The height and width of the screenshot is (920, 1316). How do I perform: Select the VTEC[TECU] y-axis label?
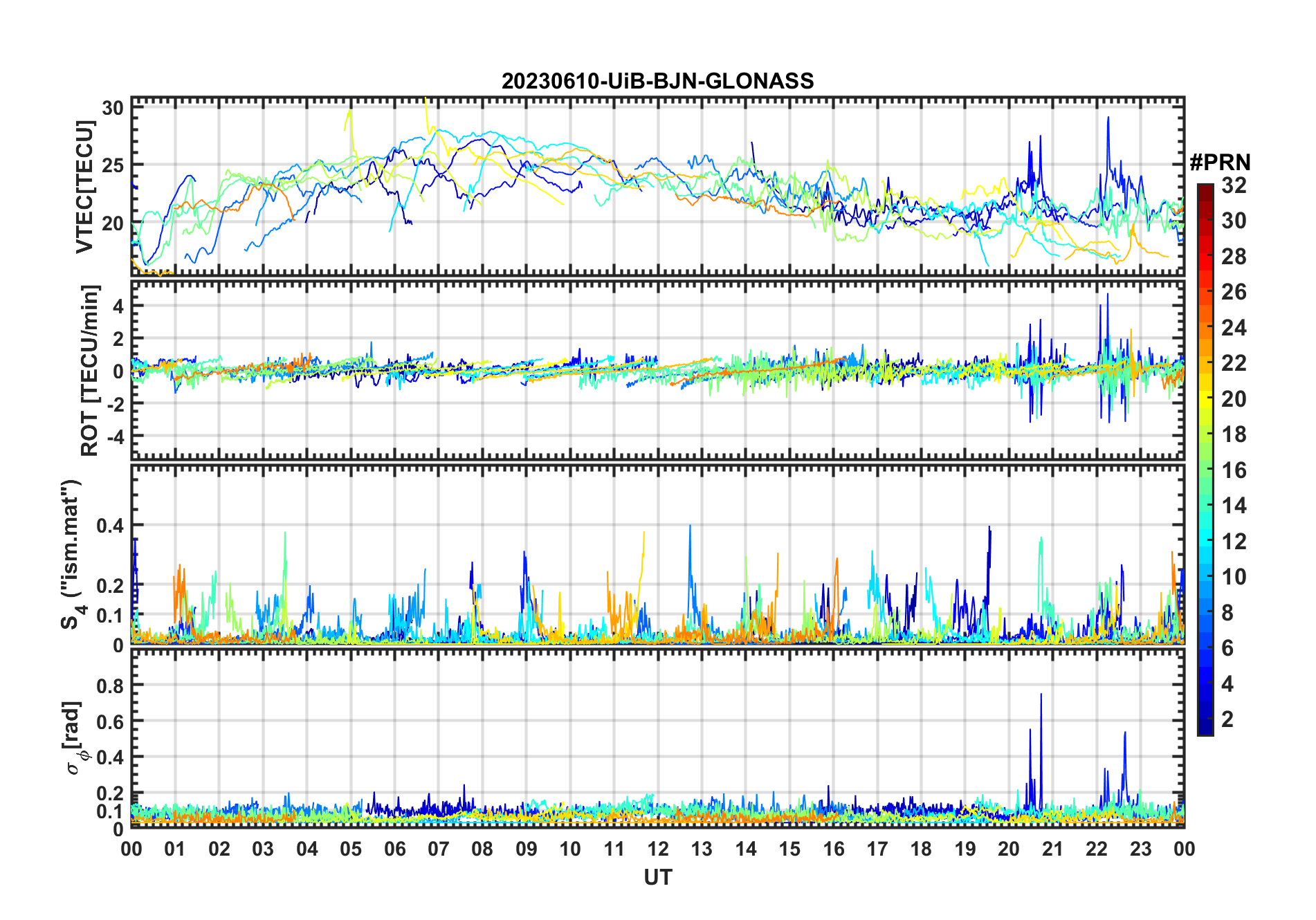84,187
